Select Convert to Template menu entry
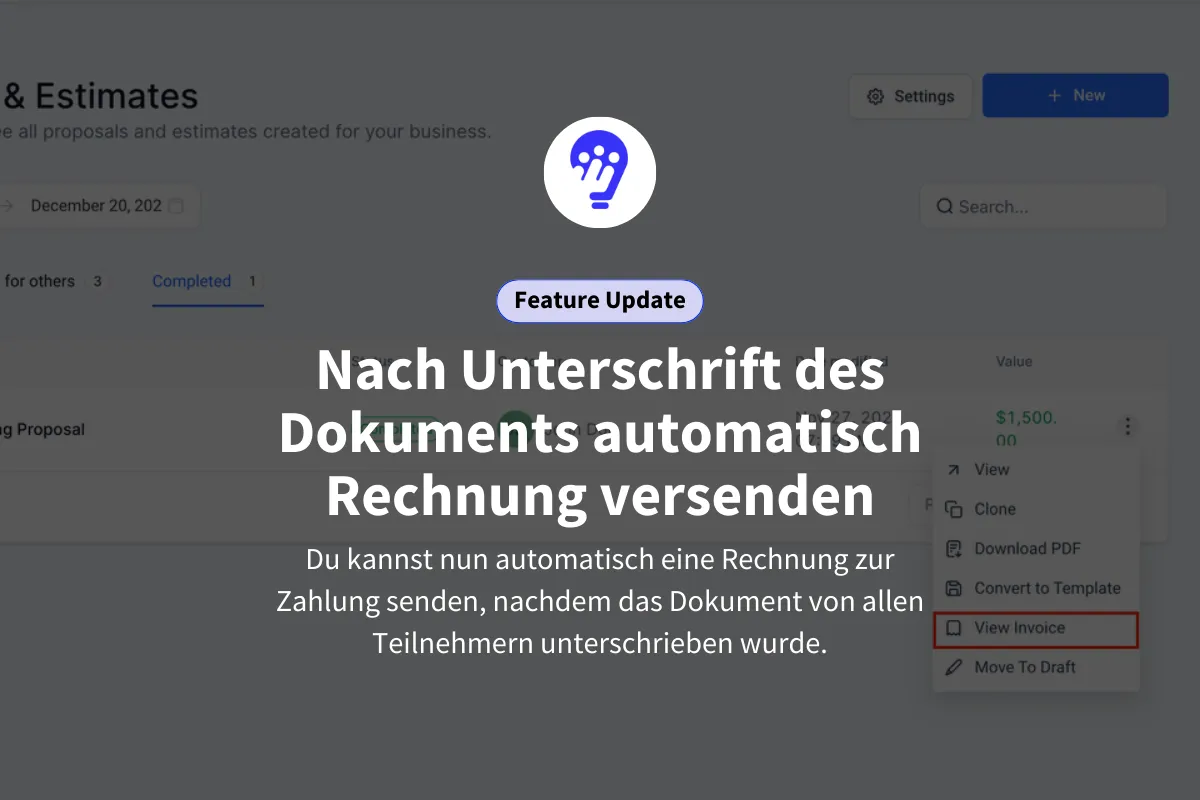Image resolution: width=1200 pixels, height=800 pixels. (1036, 588)
